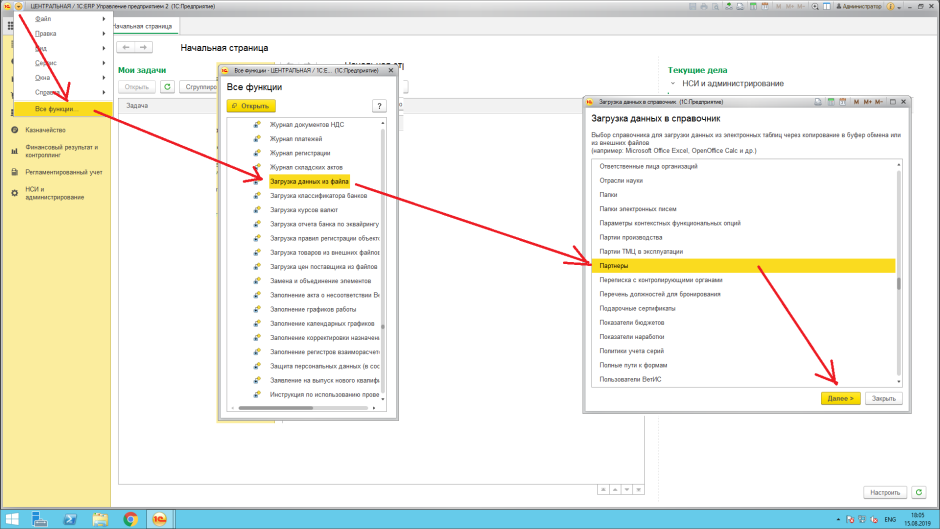Select Подарочные сертификаты in catalog list
The height and width of the screenshot is (529, 940).
tap(743, 308)
